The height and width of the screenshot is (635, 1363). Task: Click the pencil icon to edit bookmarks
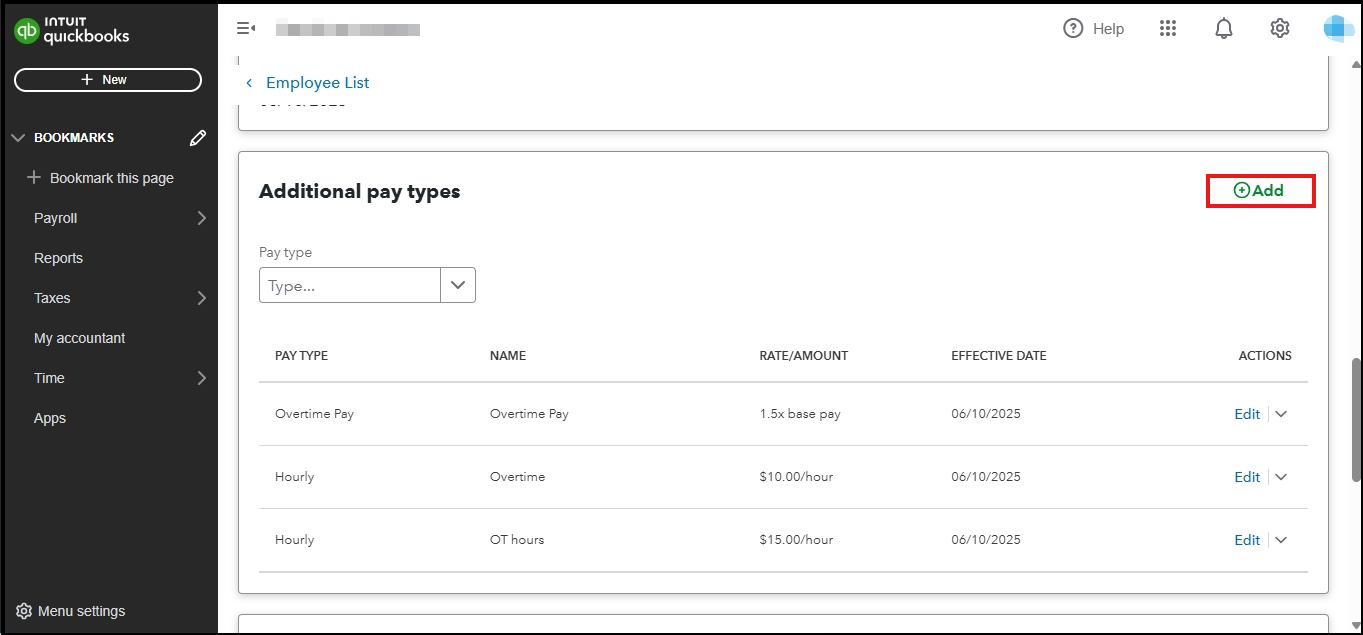coord(198,138)
